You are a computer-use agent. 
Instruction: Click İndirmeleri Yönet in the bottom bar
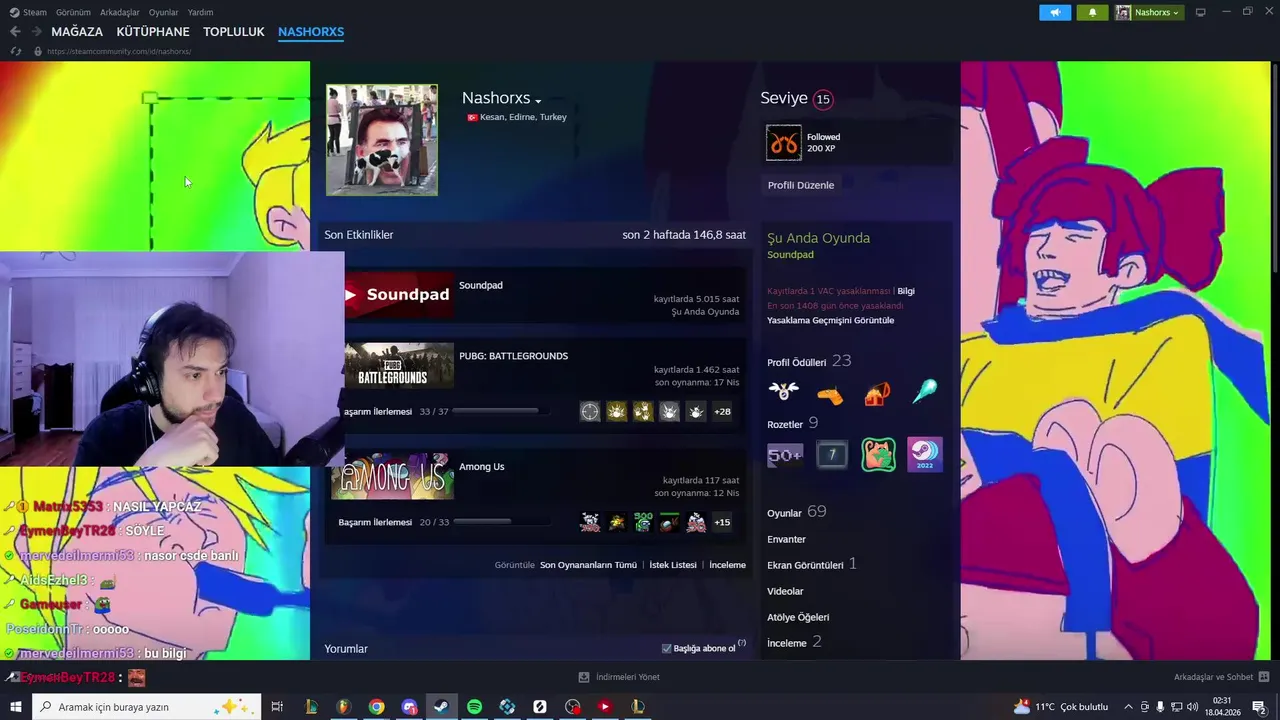[x=619, y=677]
